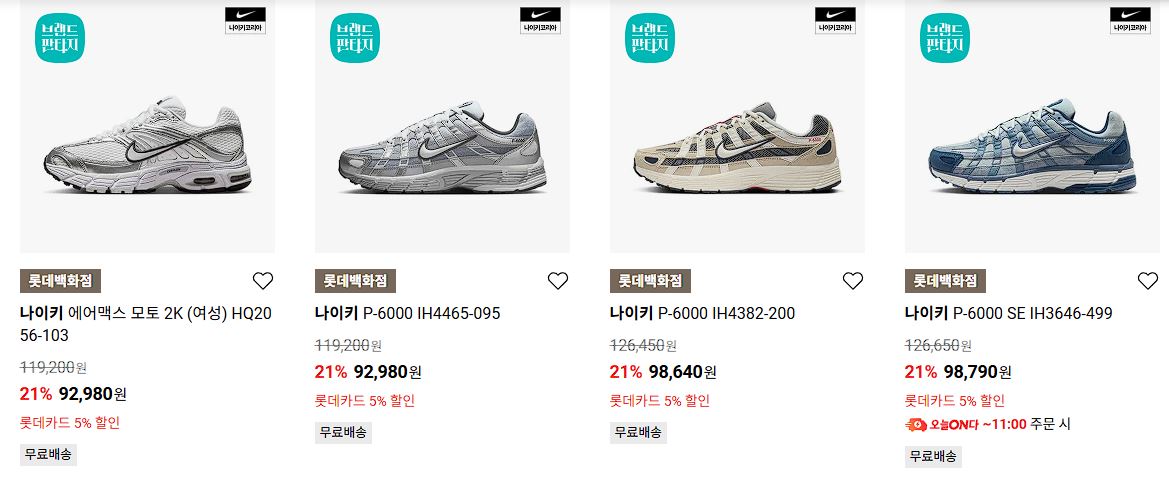
Task: Open the white Air Max Moto 2K shoe image
Action: (x=147, y=146)
